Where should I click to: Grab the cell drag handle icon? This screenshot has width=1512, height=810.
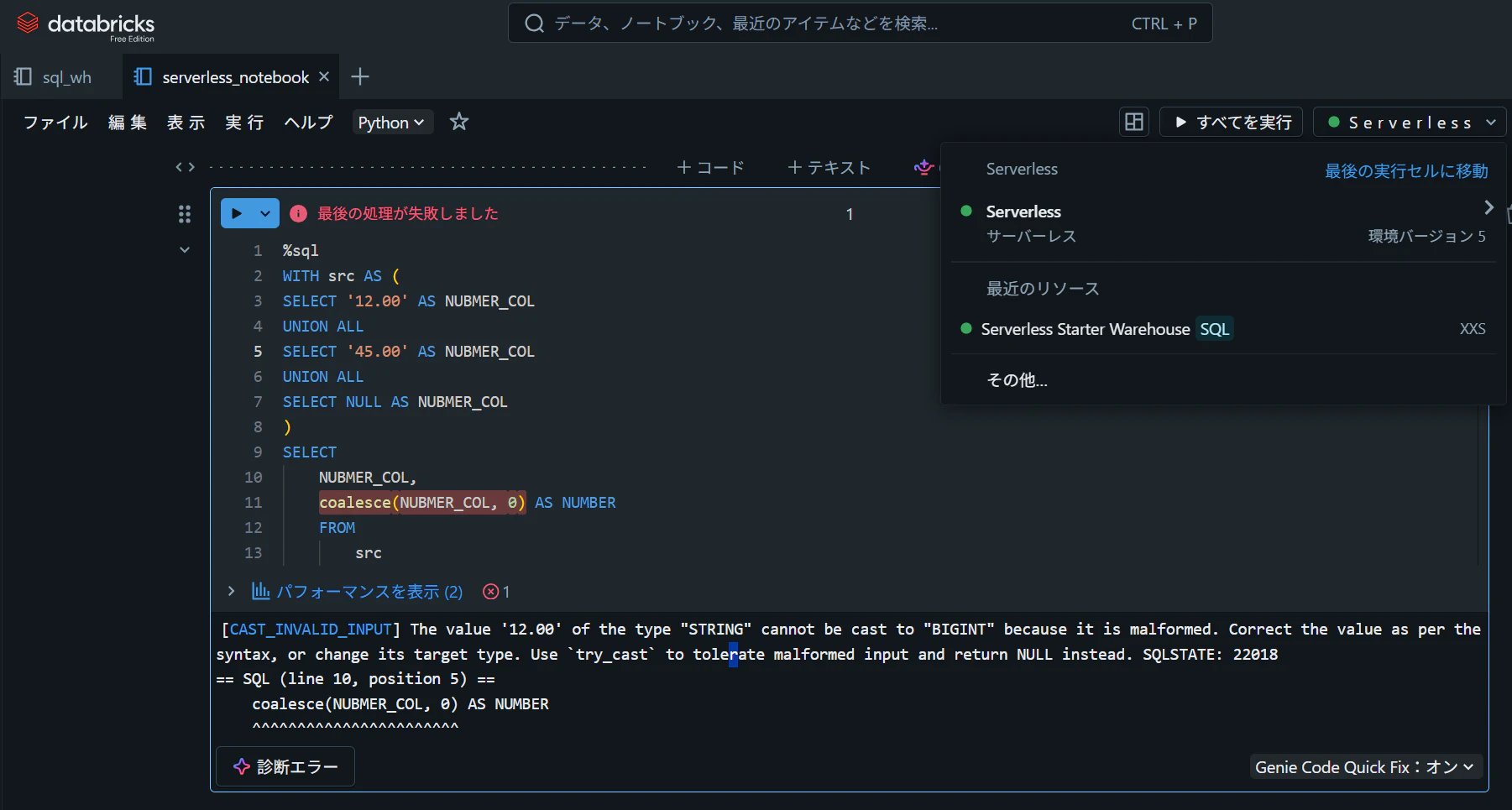click(185, 214)
